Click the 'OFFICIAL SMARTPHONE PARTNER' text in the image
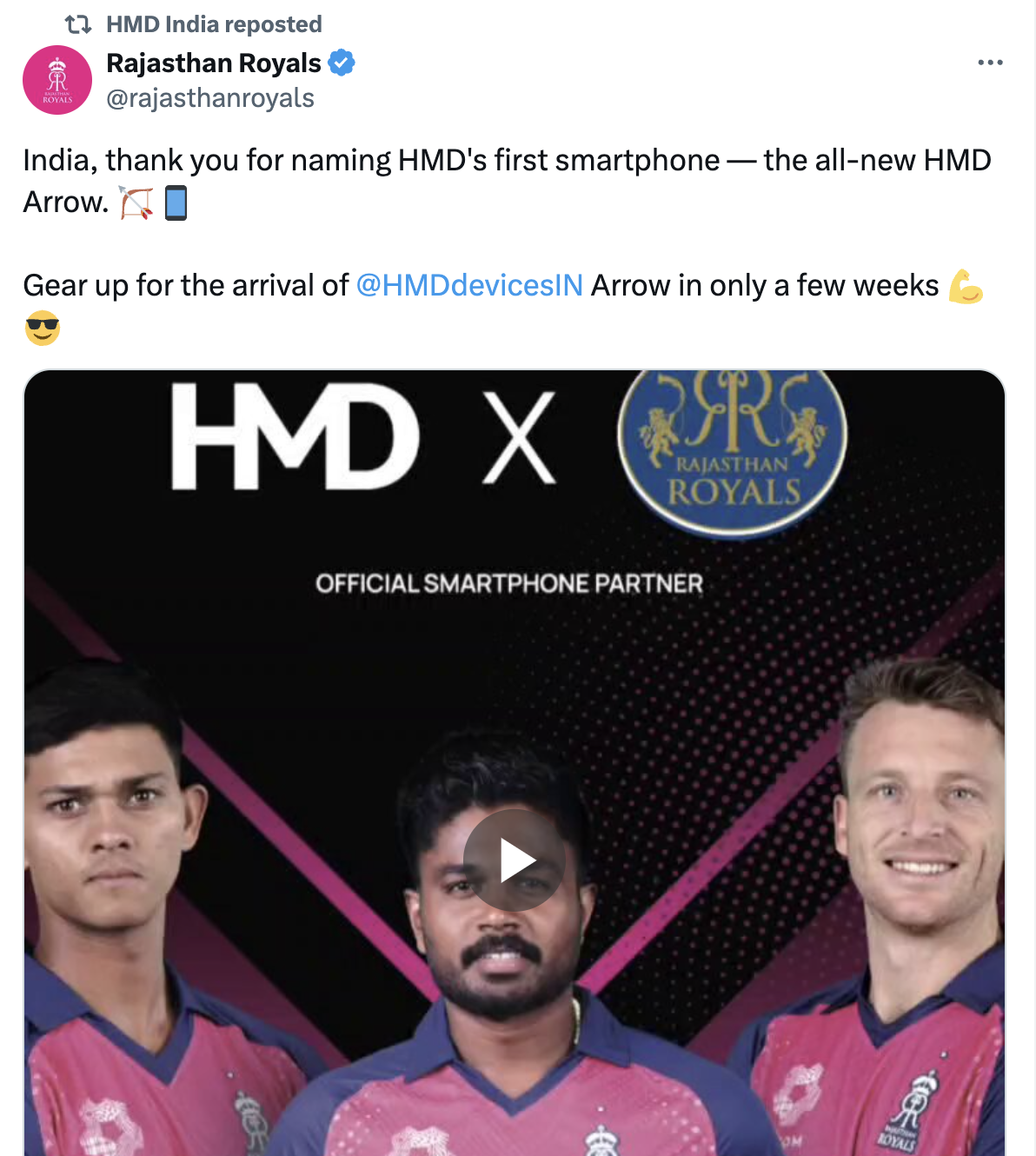 [509, 583]
